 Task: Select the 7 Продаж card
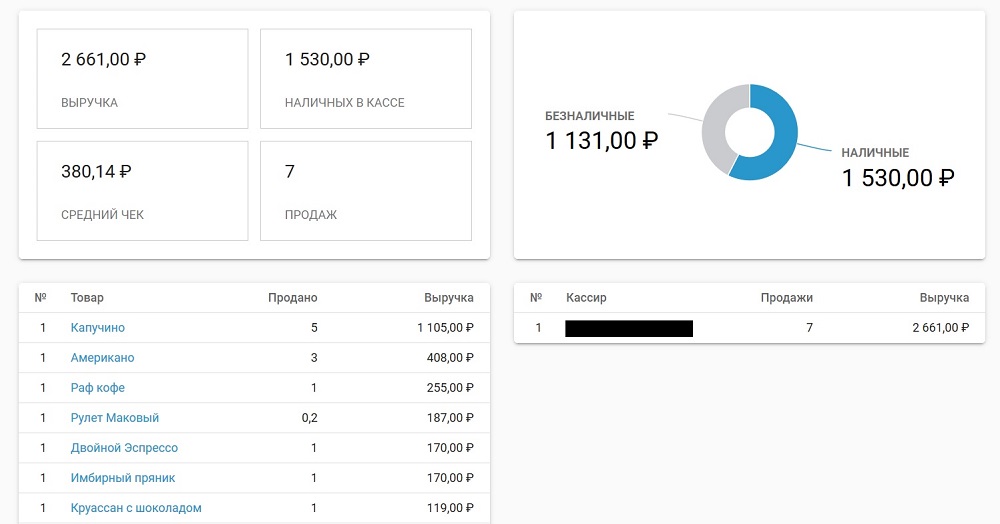366,191
